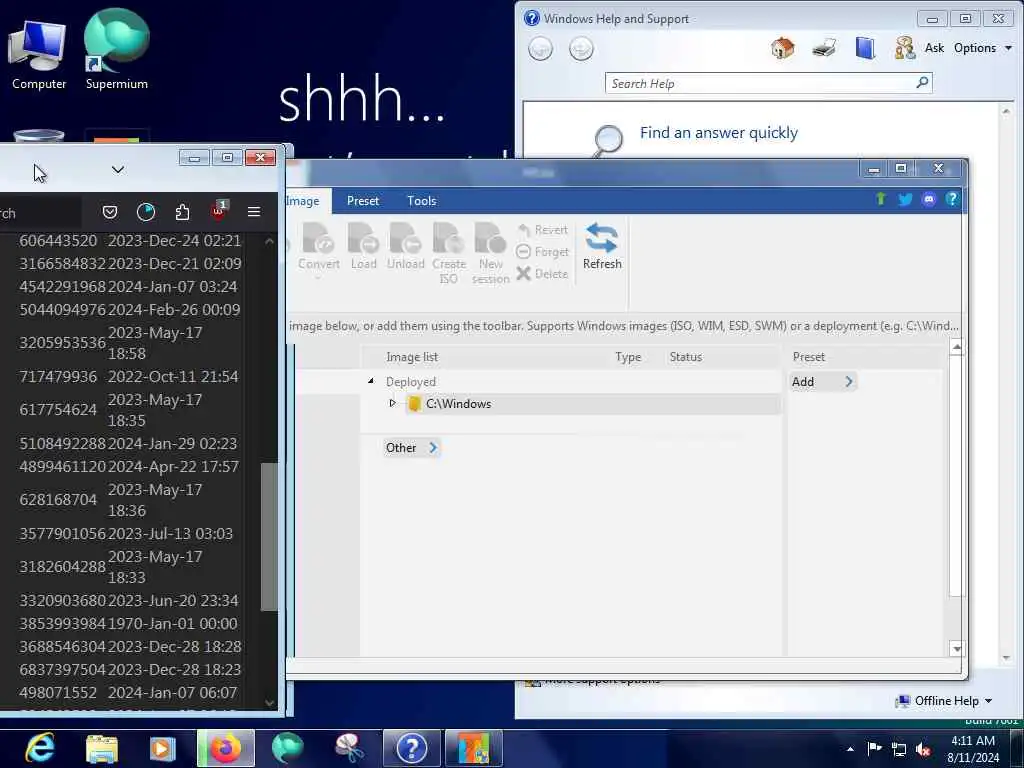The image size is (1024, 768).
Task: Click the Refresh button in NTLite toolbar
Action: [x=601, y=246]
